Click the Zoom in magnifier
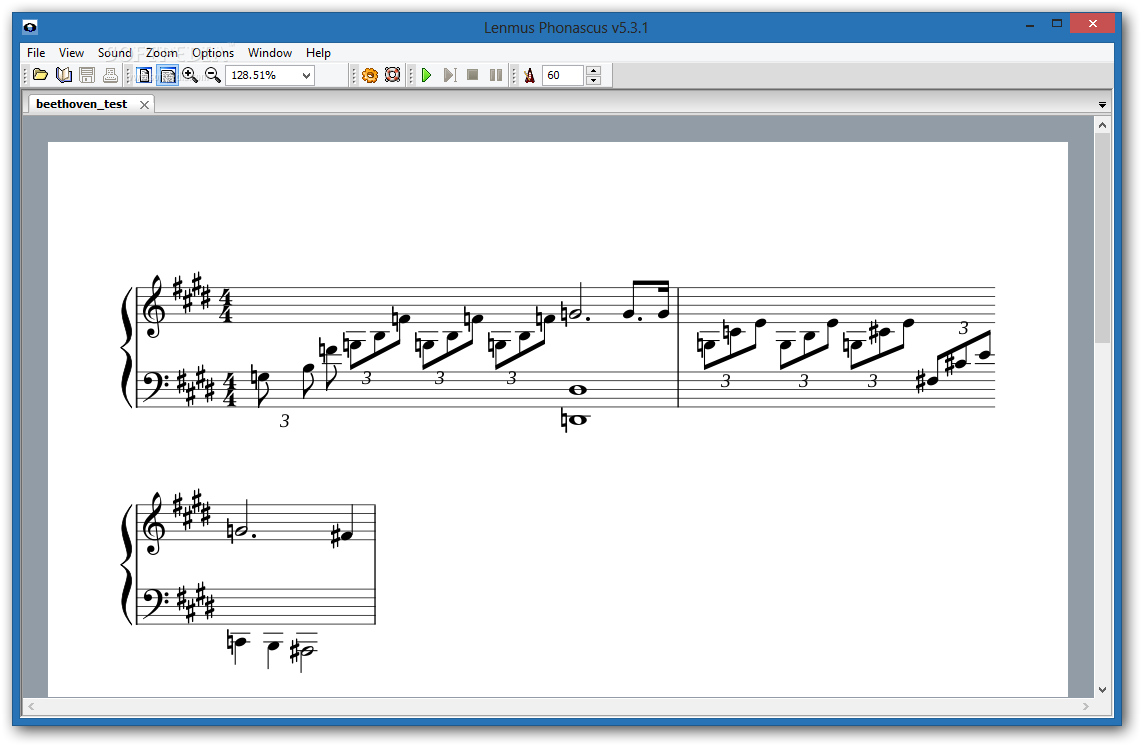Viewport: 1142px width, 746px height. [190, 75]
